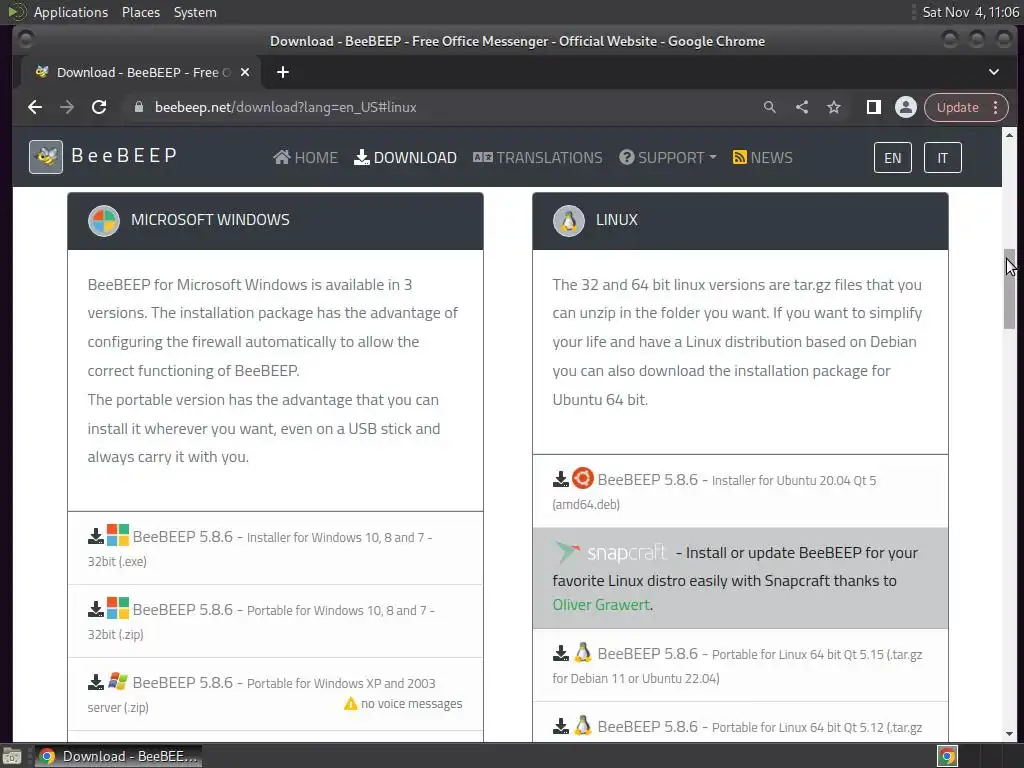Open the TRANSLATIONS navigation item
This screenshot has width=1024, height=768.
coord(537,157)
